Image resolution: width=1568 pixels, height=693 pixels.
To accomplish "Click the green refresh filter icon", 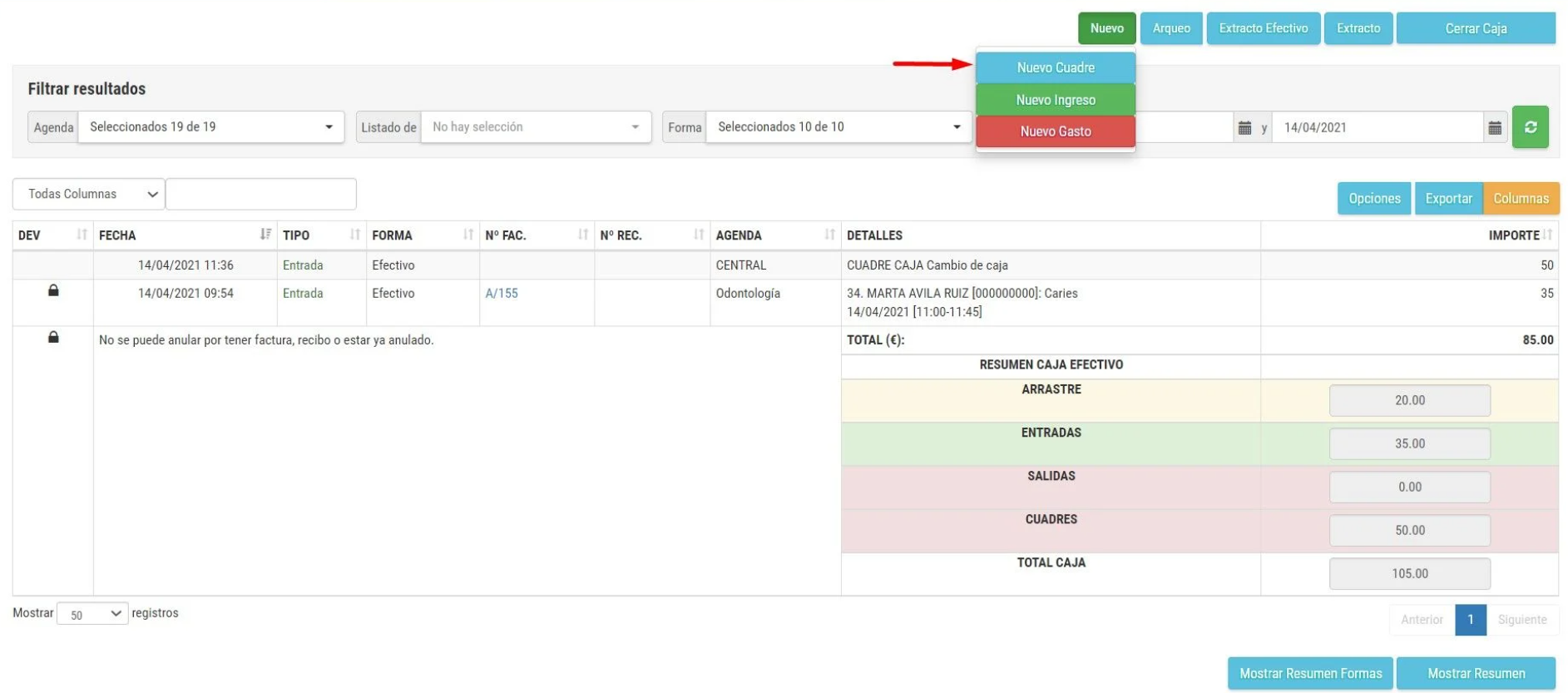I will click(1529, 127).
